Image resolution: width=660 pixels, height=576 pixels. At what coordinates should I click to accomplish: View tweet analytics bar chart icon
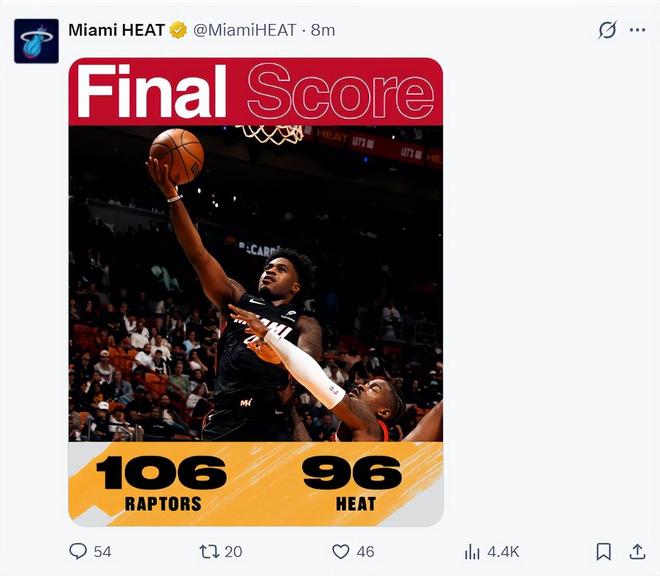pyautogui.click(x=472, y=552)
